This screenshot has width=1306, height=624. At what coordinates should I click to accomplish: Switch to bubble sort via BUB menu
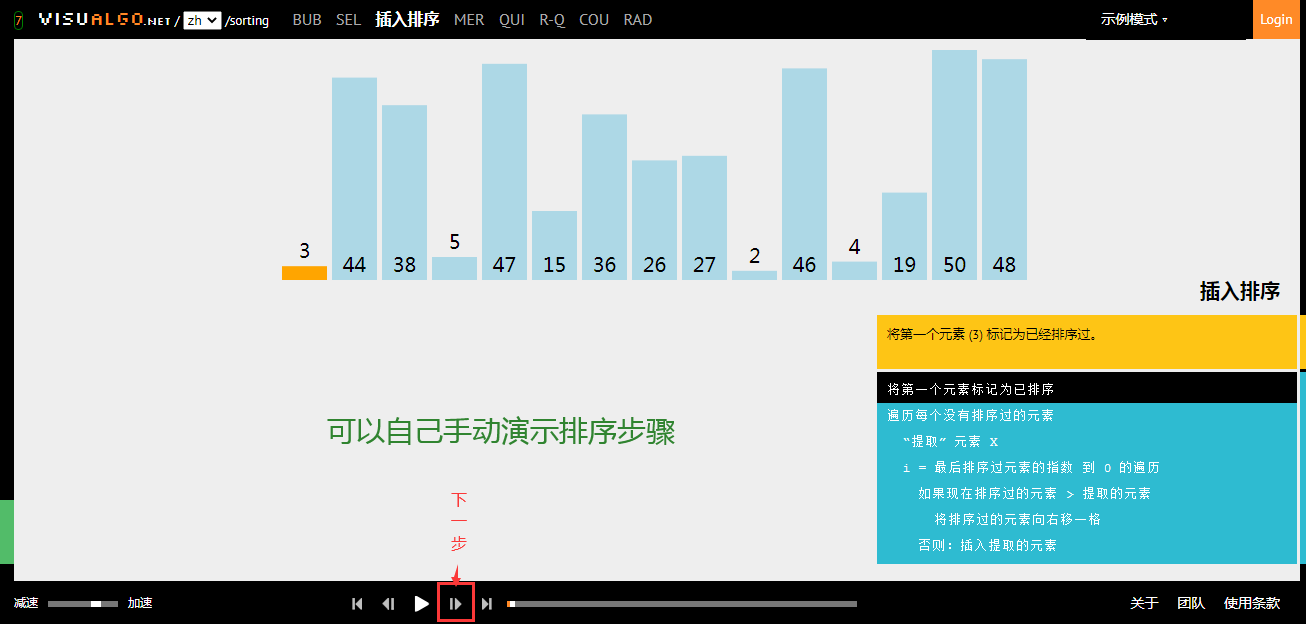307,19
